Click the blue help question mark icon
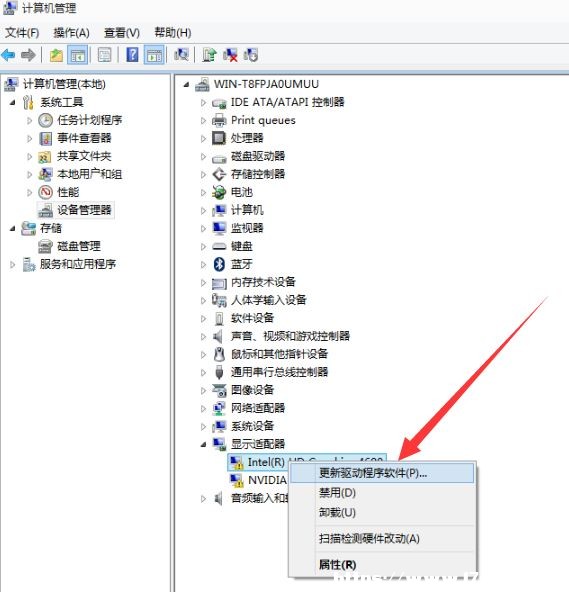Screen dimensions: 569x592 132,55
